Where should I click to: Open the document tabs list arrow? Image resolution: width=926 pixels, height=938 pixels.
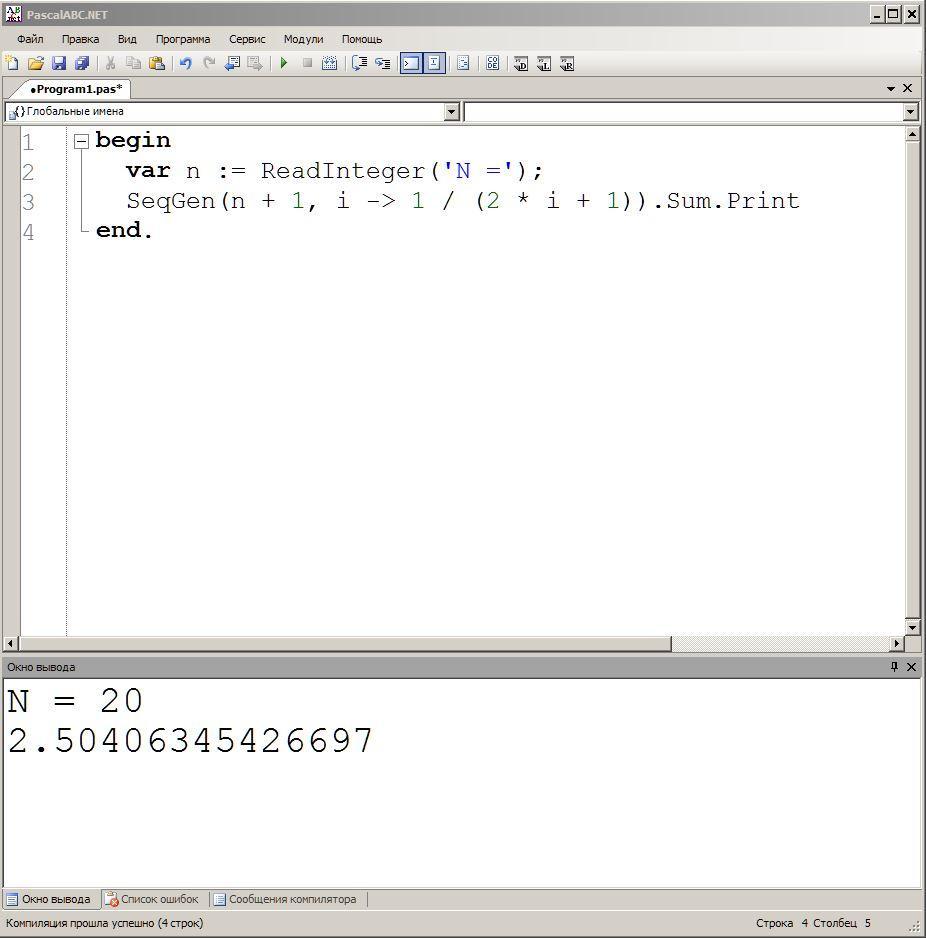click(x=891, y=89)
